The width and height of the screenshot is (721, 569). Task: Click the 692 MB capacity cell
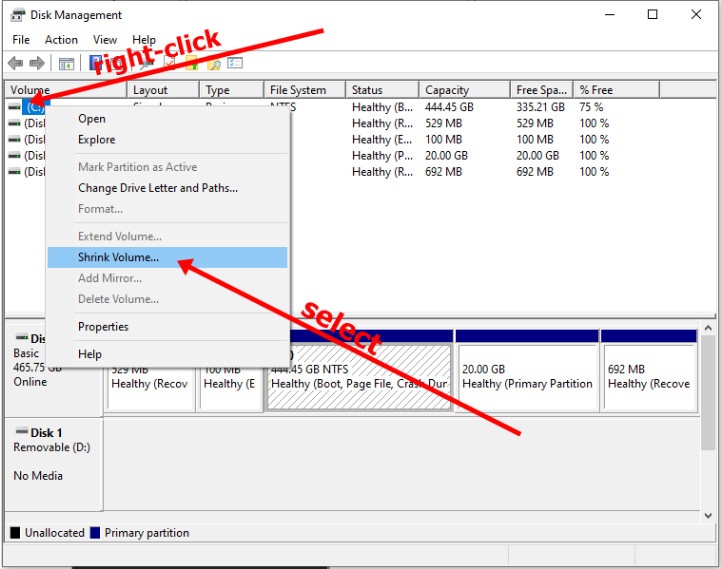[x=443, y=172]
